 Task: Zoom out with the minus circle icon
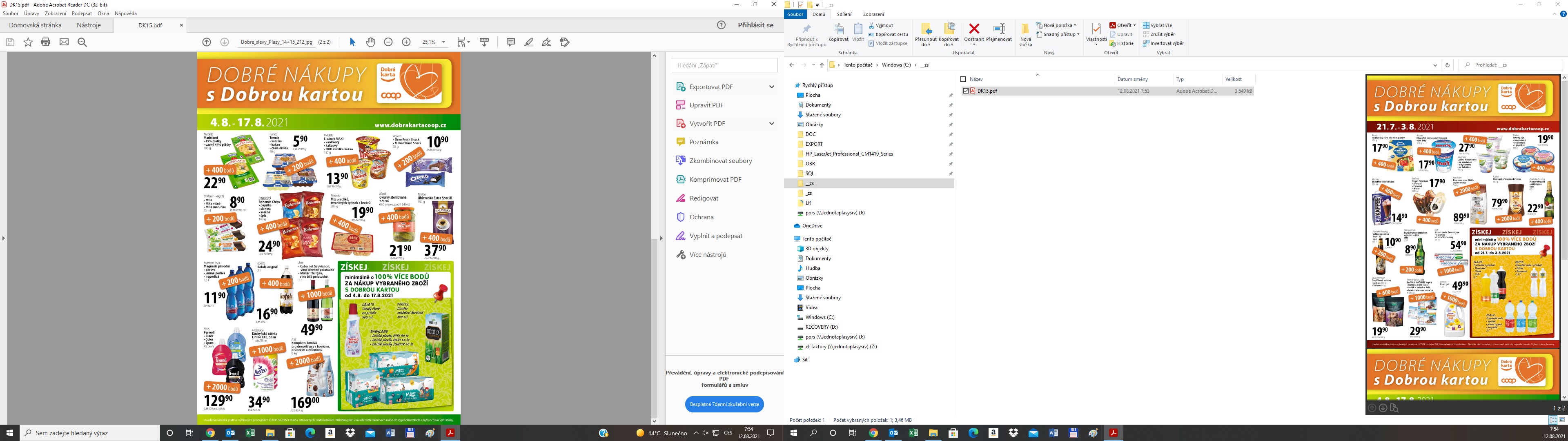coord(388,42)
